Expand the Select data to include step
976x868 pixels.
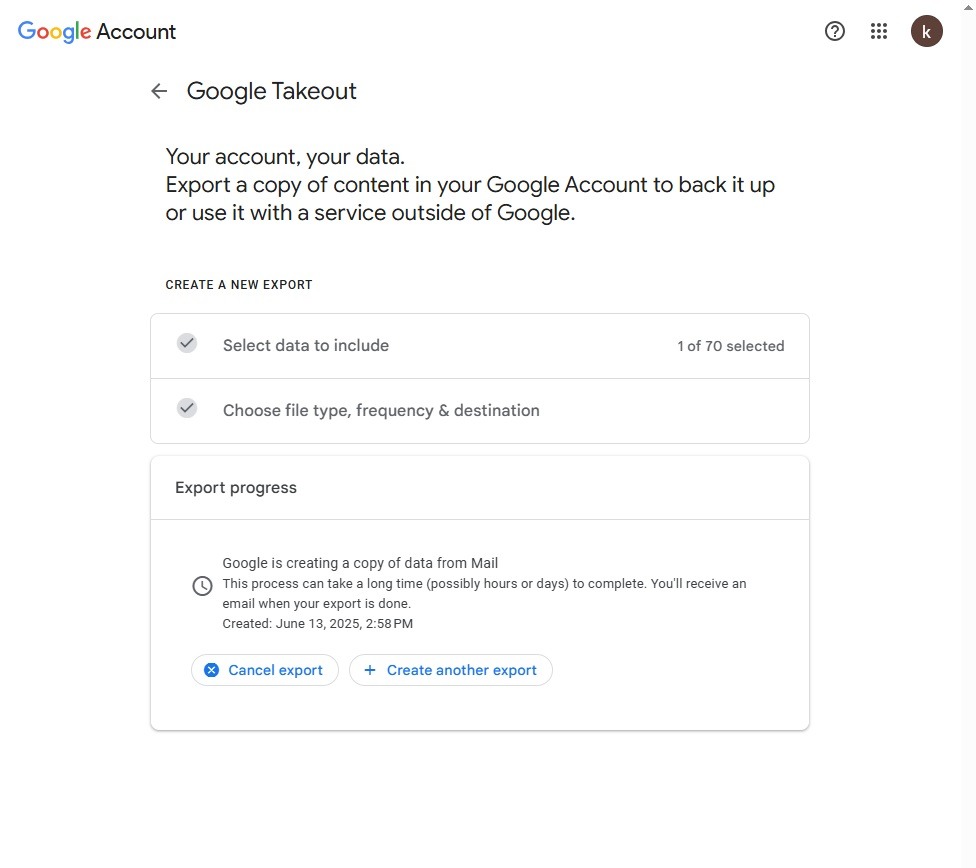(479, 346)
